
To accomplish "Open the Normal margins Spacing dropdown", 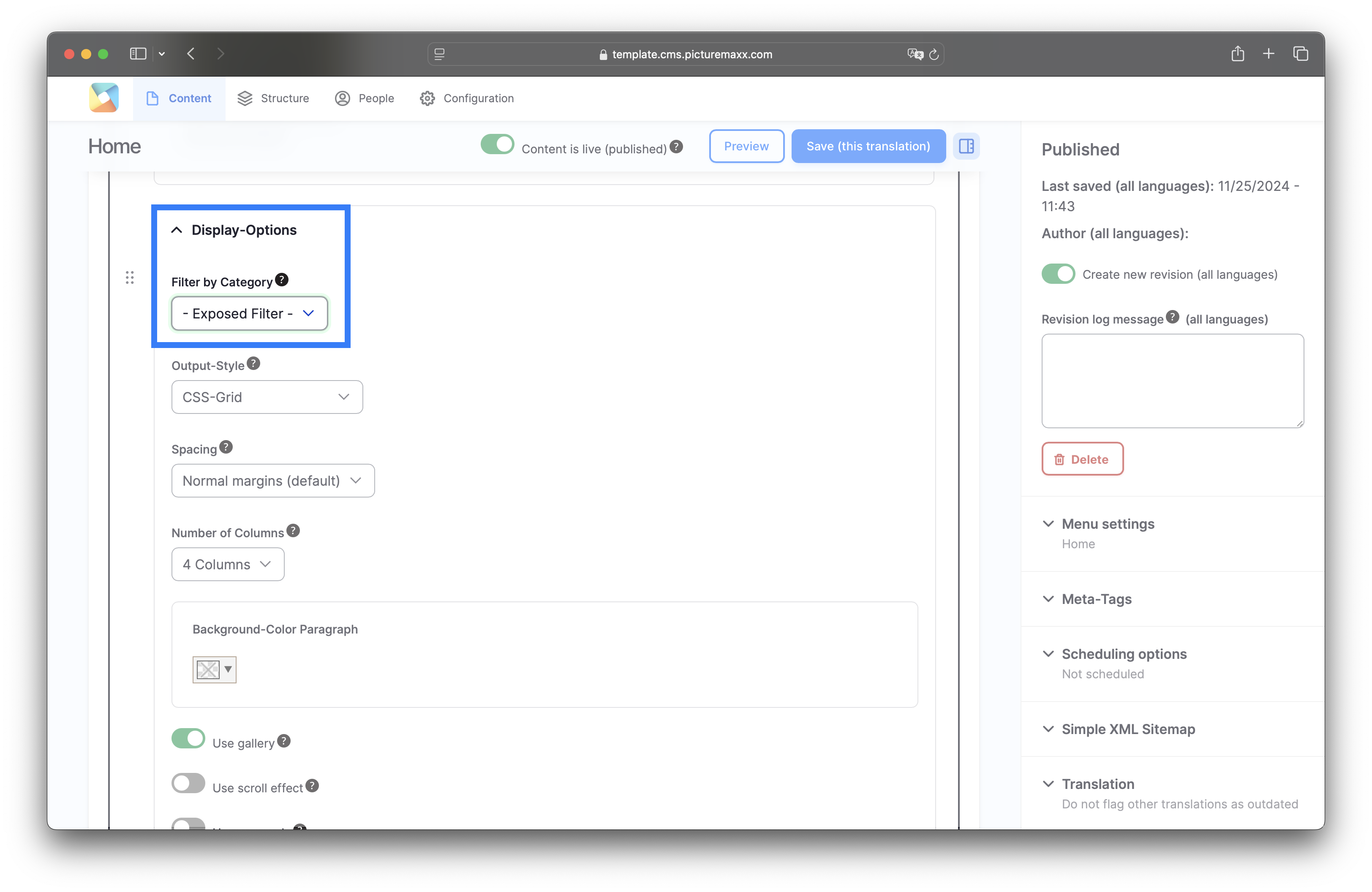I will click(273, 481).
